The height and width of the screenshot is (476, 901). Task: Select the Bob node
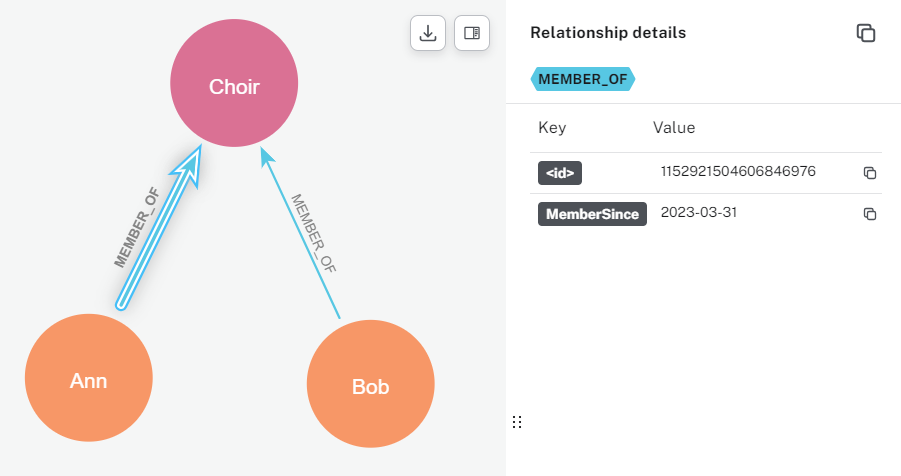tap(370, 386)
